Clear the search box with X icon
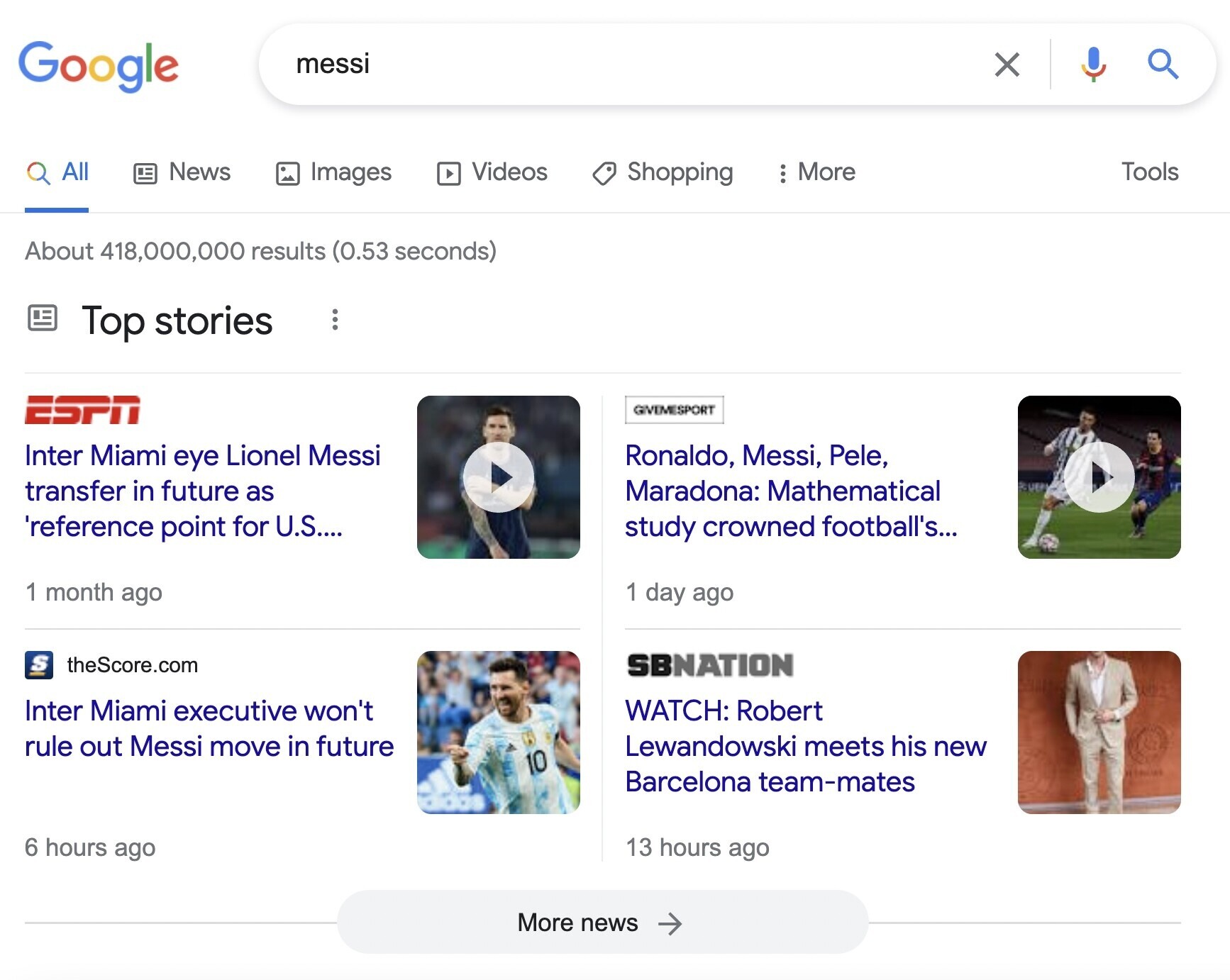 point(1007,65)
